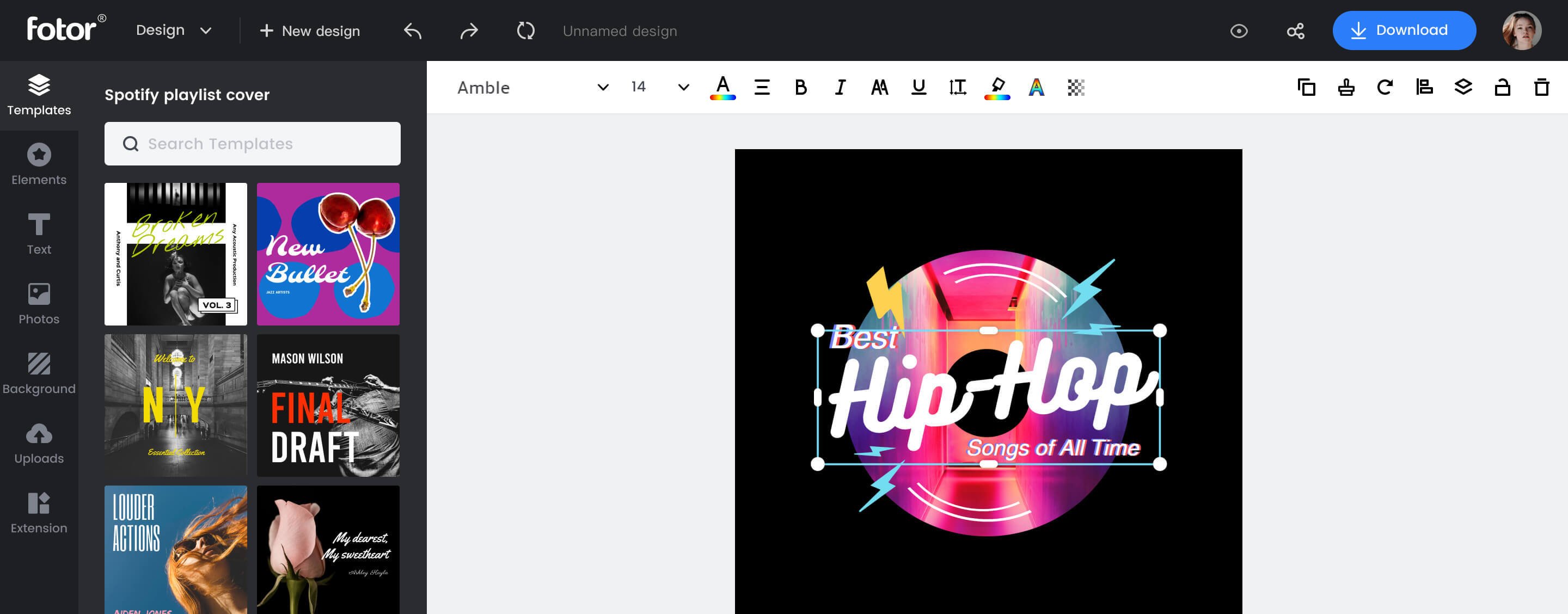Toggle the share/collaborate icon
Viewport: 1568px width, 614px height.
1296,31
